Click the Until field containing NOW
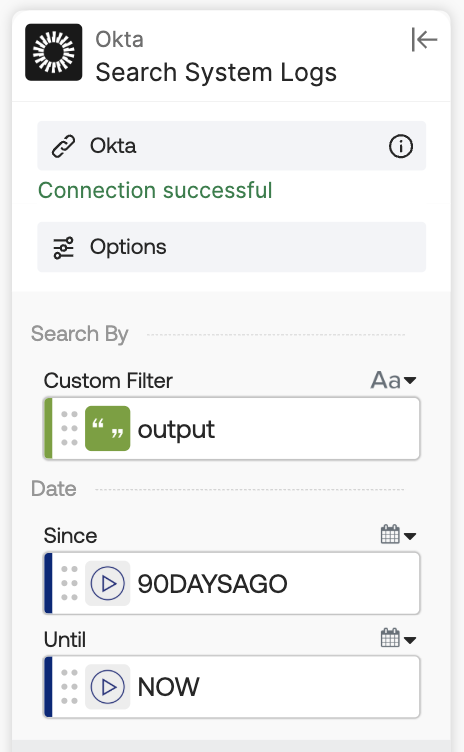Viewport: 464px width, 752px height. click(232, 687)
